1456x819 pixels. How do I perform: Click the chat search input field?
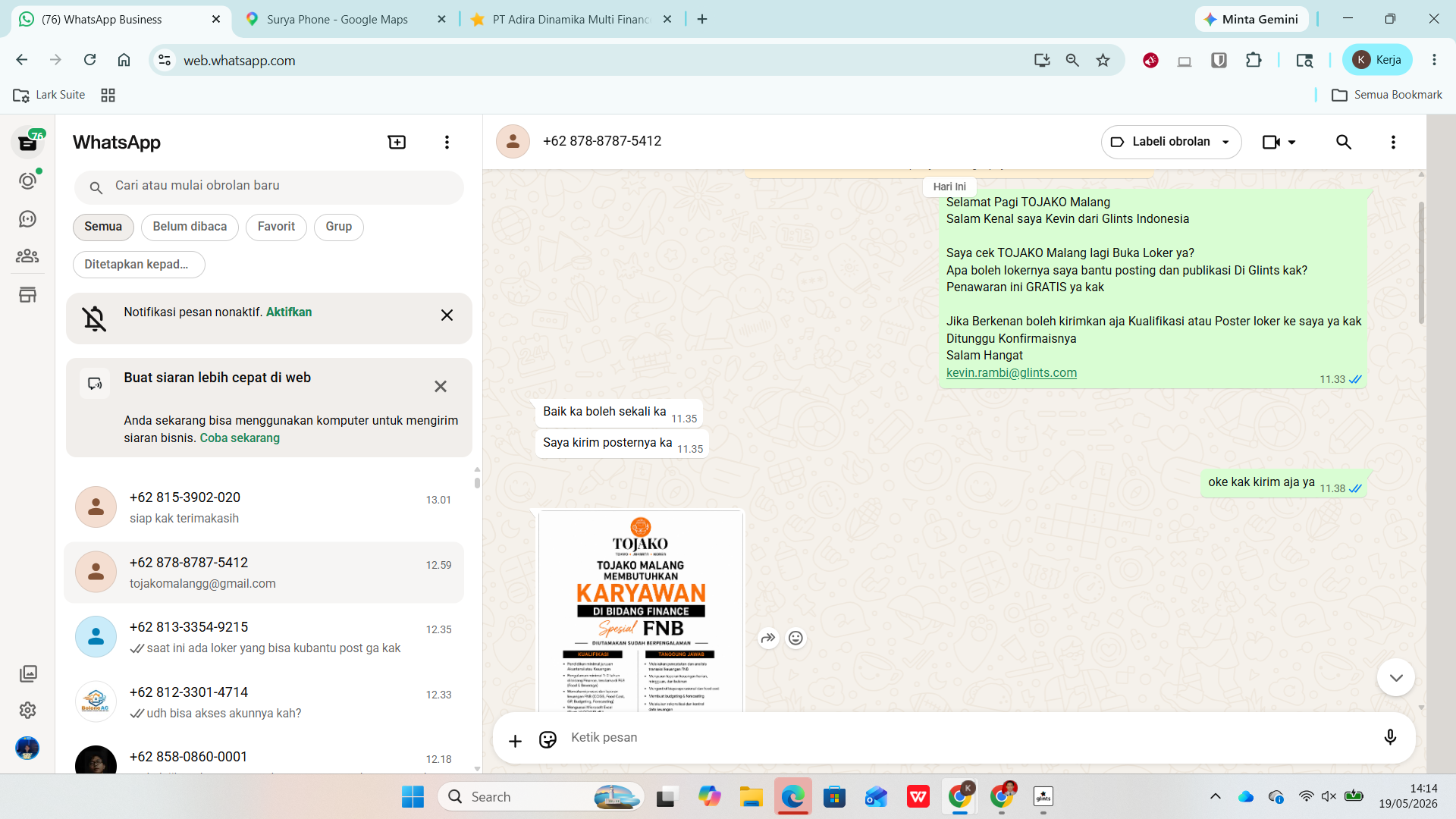tap(269, 187)
